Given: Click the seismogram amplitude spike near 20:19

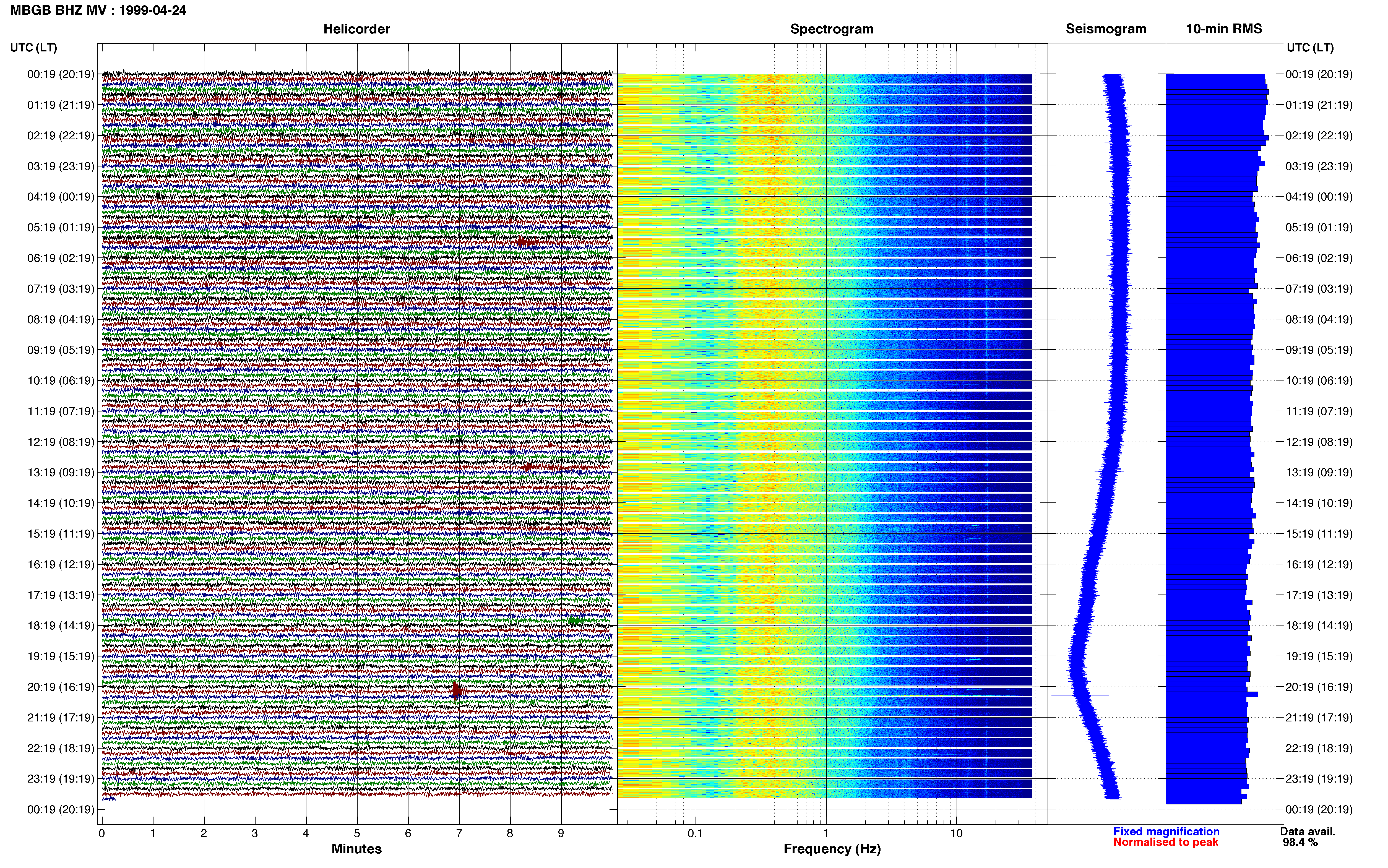Looking at the screenshot, I should click(1080, 695).
